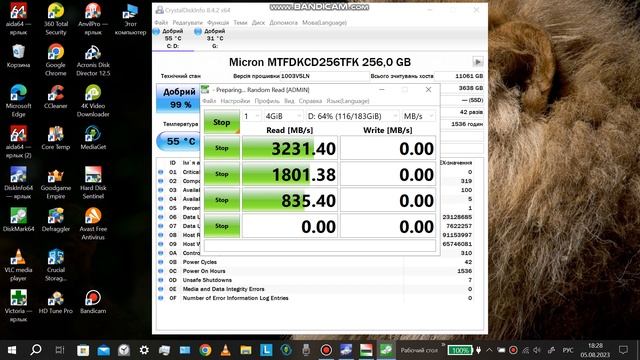
Task: Launch Bandicam desktop shortcut
Action: 93,302
